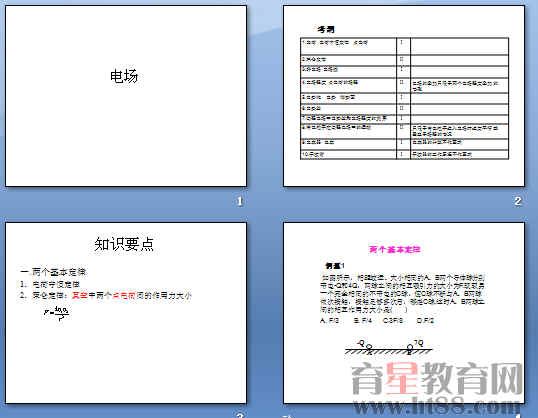Select the slide 2 thumbnail with the 考纲 table
Viewport: 538px width, 418px height.
[x=404, y=96]
